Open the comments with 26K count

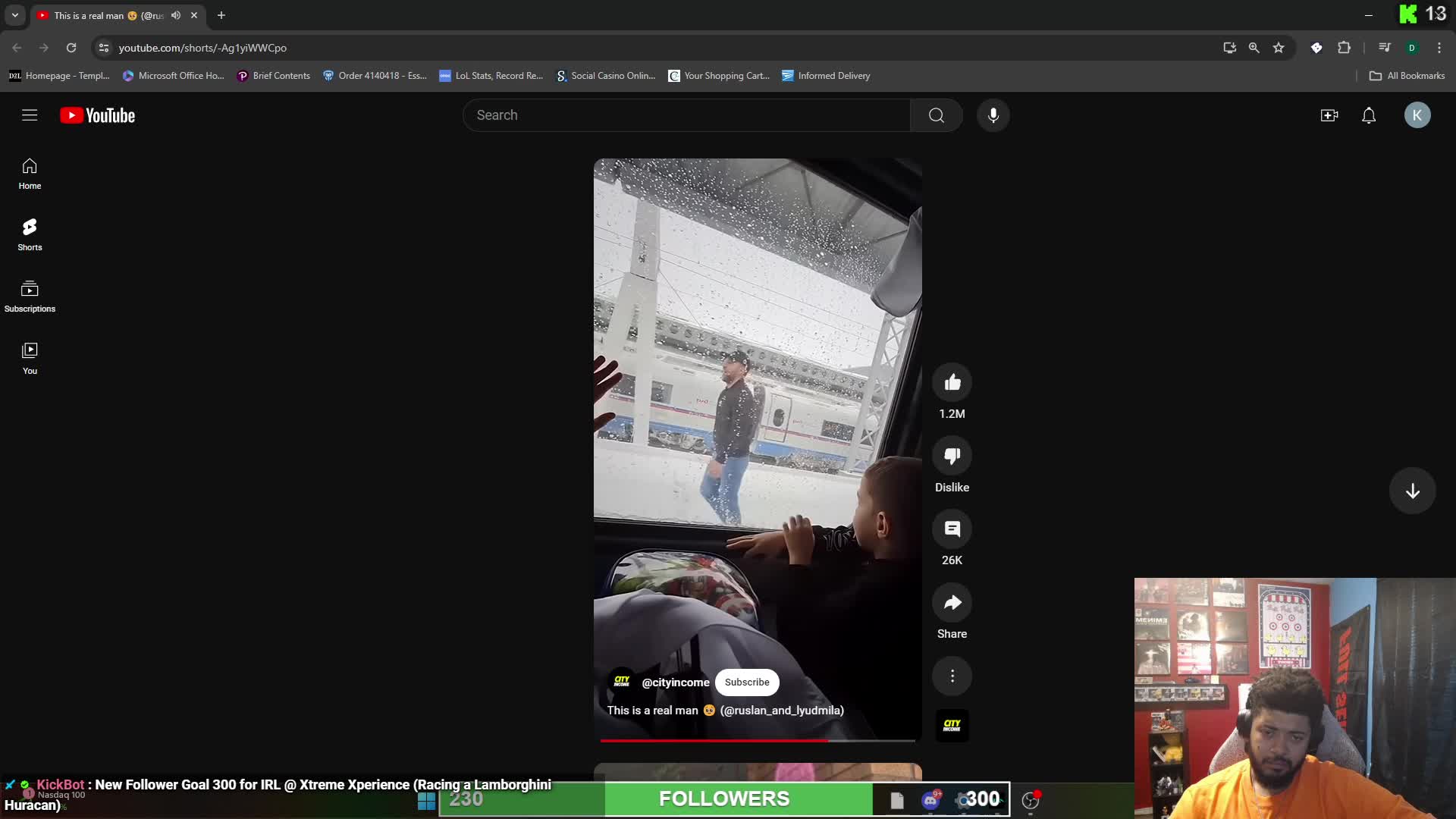coord(952,529)
